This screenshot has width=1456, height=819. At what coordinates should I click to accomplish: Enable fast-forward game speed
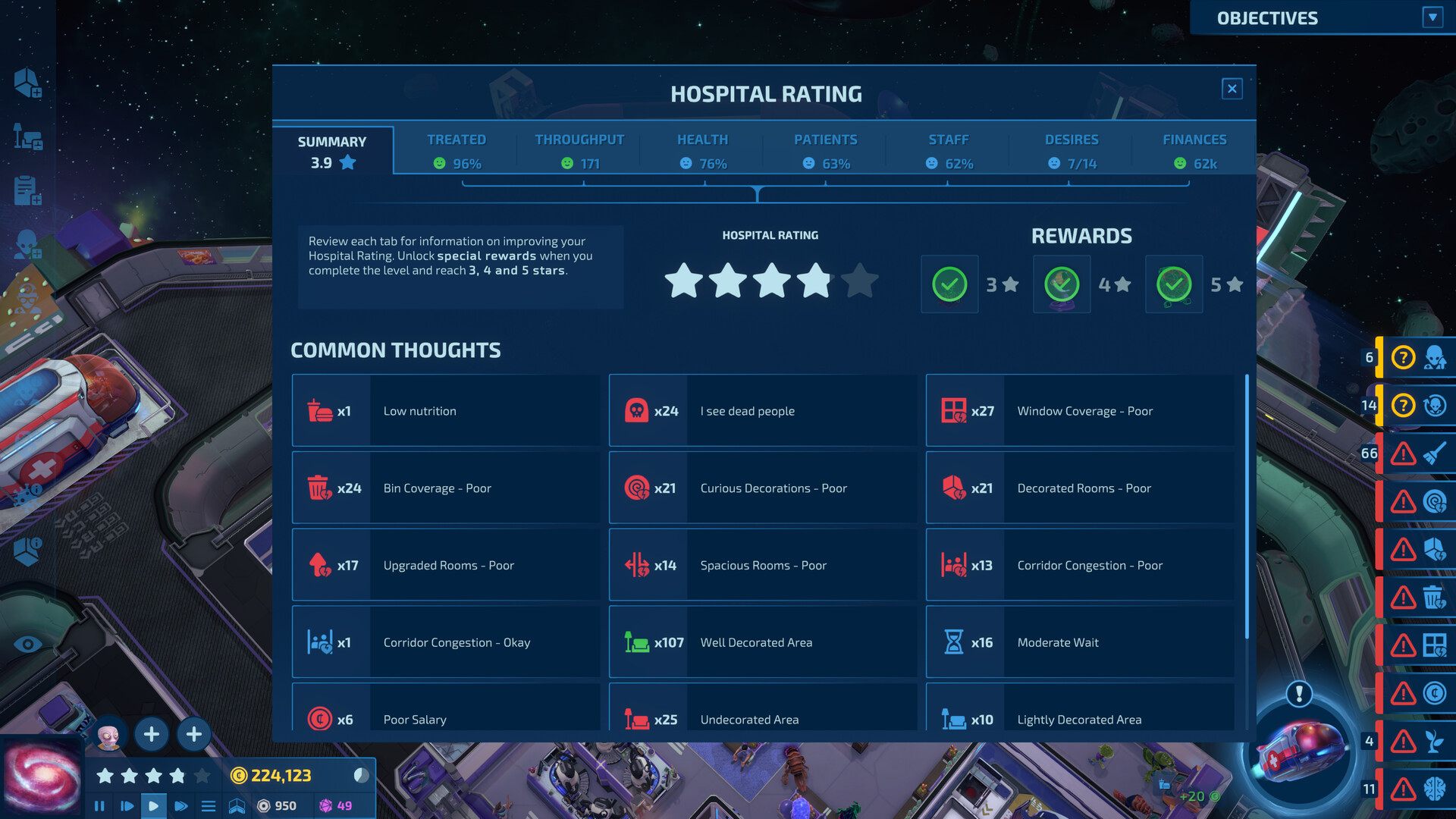(x=181, y=805)
